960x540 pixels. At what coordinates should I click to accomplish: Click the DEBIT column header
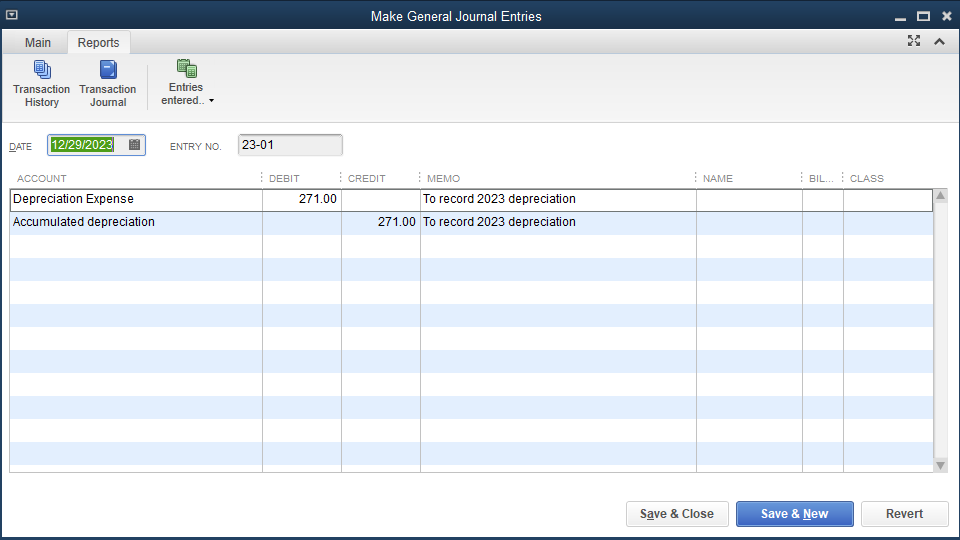coord(284,179)
